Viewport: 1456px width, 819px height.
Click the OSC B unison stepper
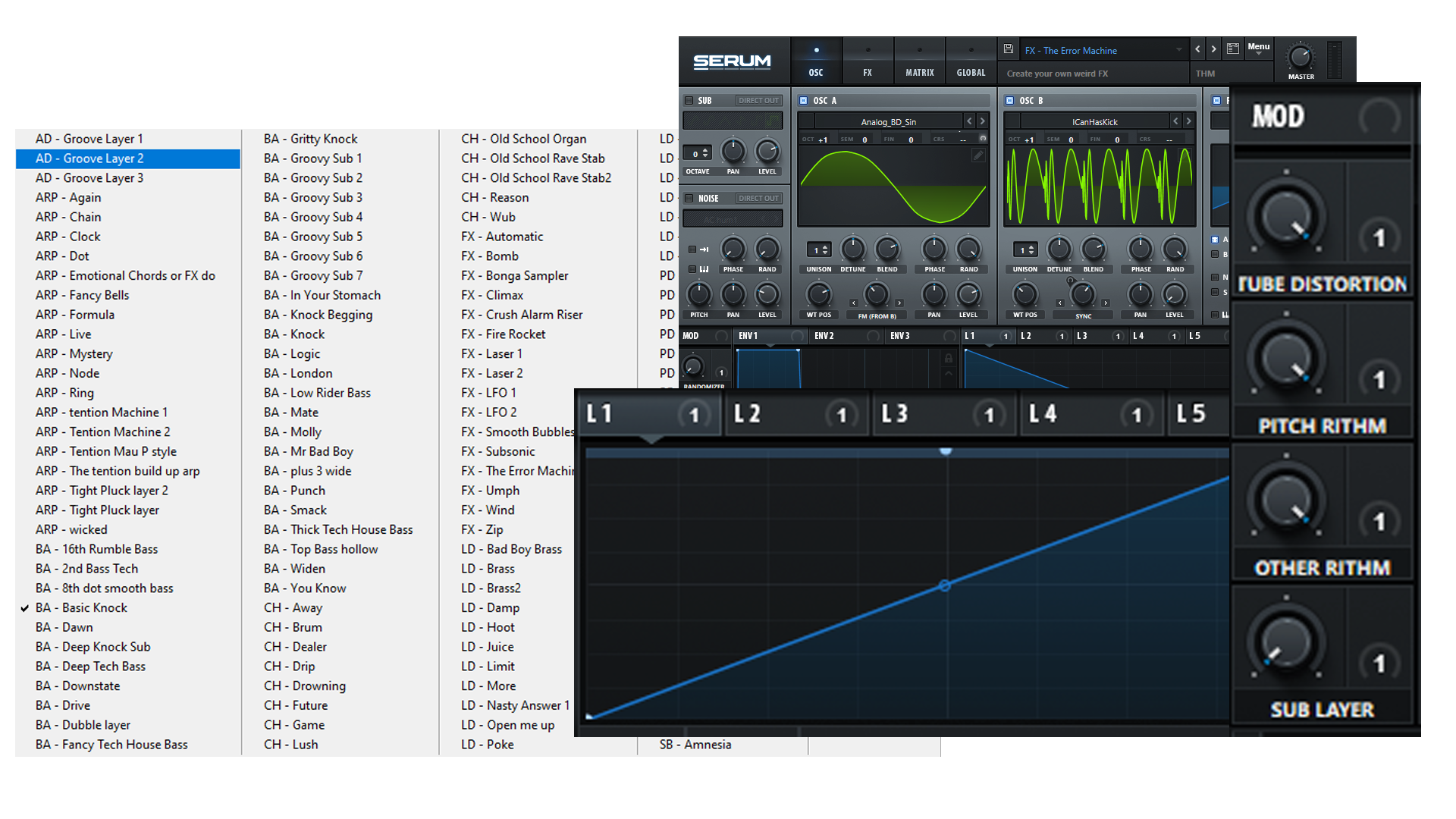pyautogui.click(x=1025, y=249)
